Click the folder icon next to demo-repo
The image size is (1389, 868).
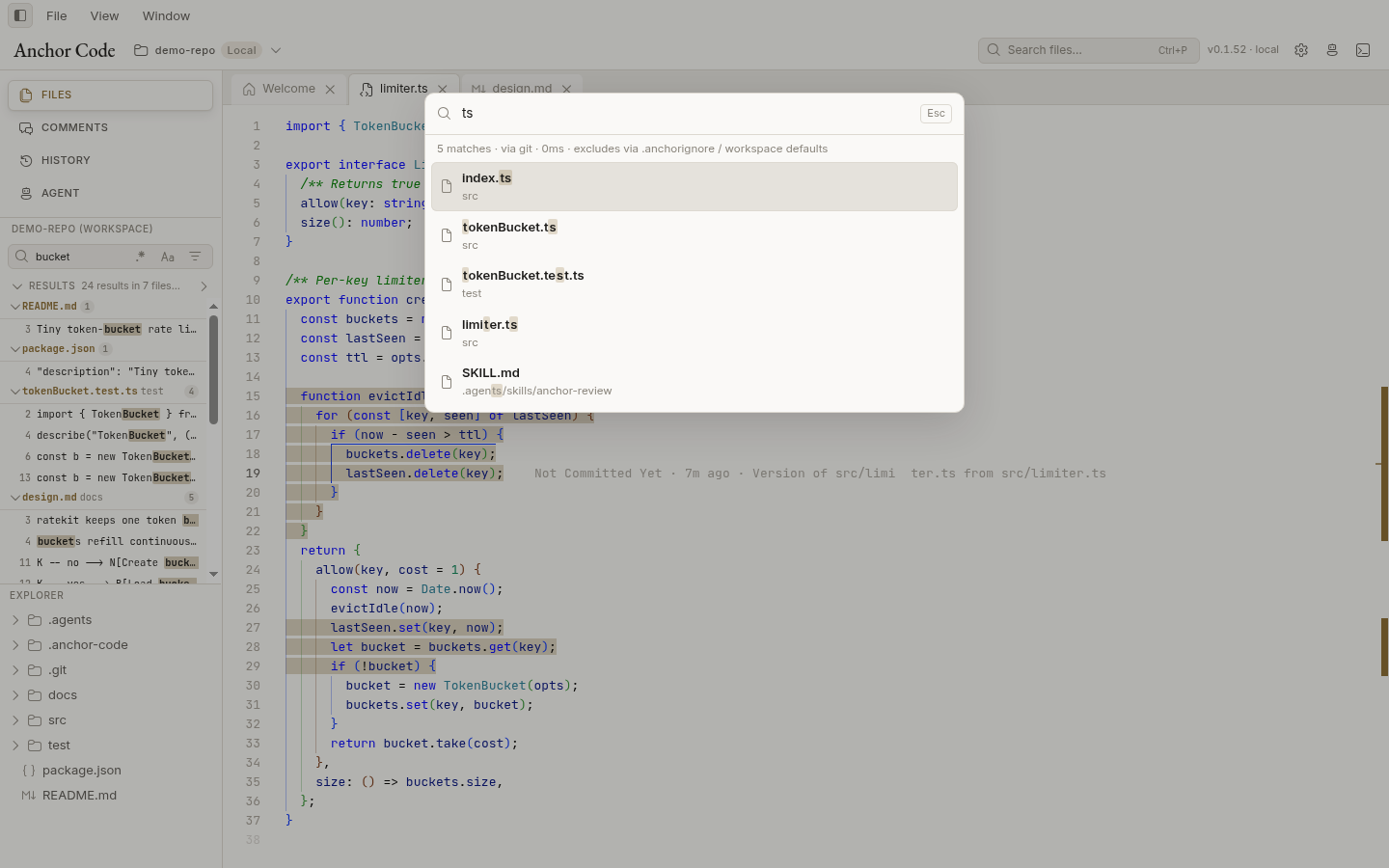click(x=141, y=50)
